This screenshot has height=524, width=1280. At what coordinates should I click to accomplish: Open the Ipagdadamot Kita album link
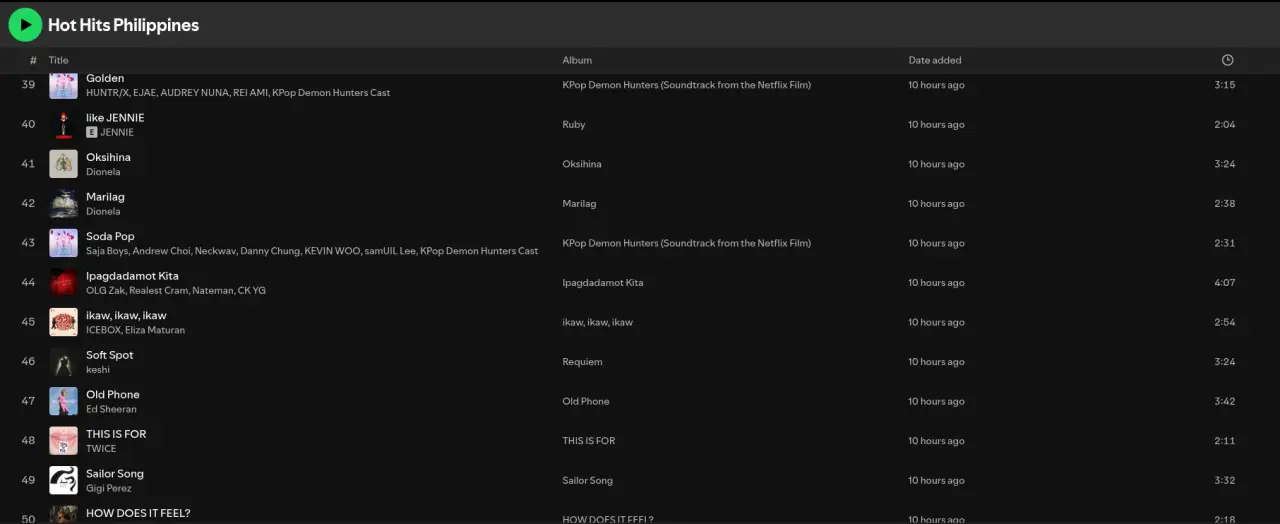(x=604, y=282)
